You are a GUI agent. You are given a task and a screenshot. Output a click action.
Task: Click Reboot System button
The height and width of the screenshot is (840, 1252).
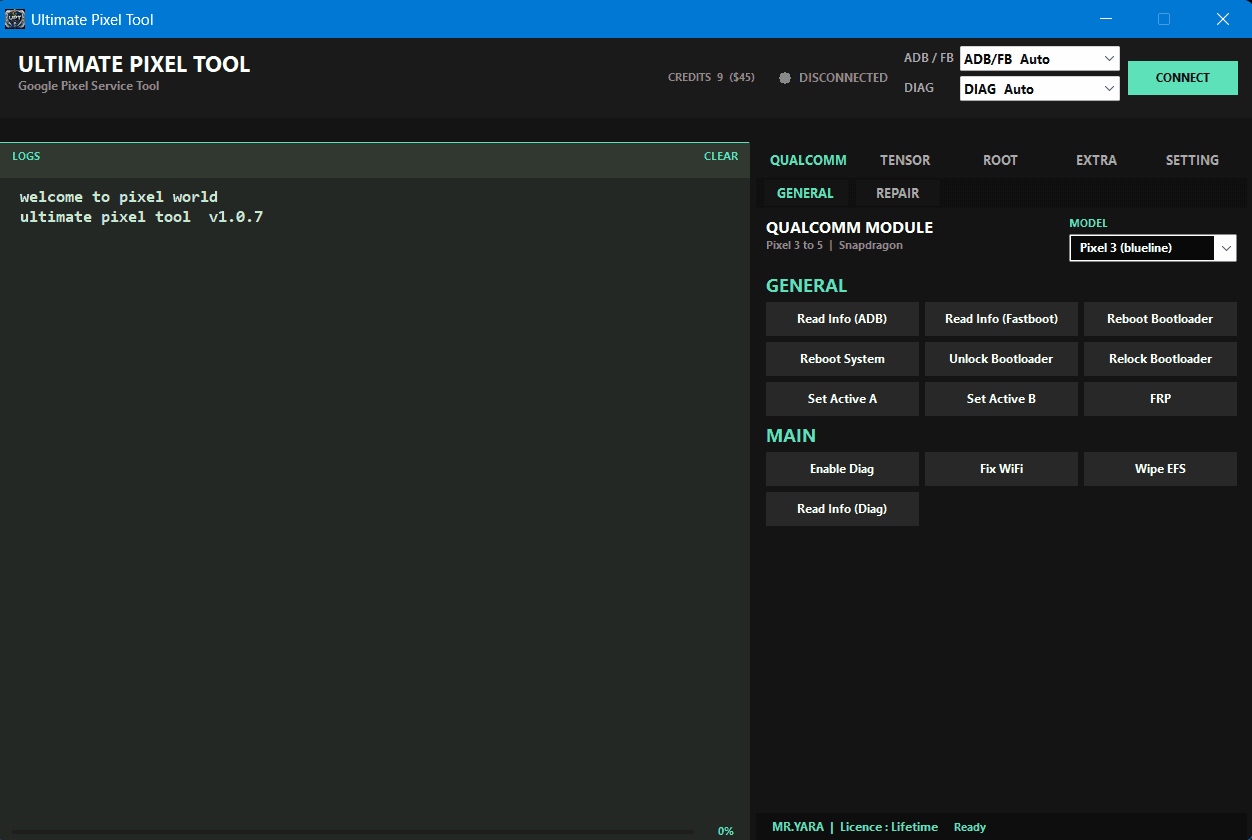point(842,359)
